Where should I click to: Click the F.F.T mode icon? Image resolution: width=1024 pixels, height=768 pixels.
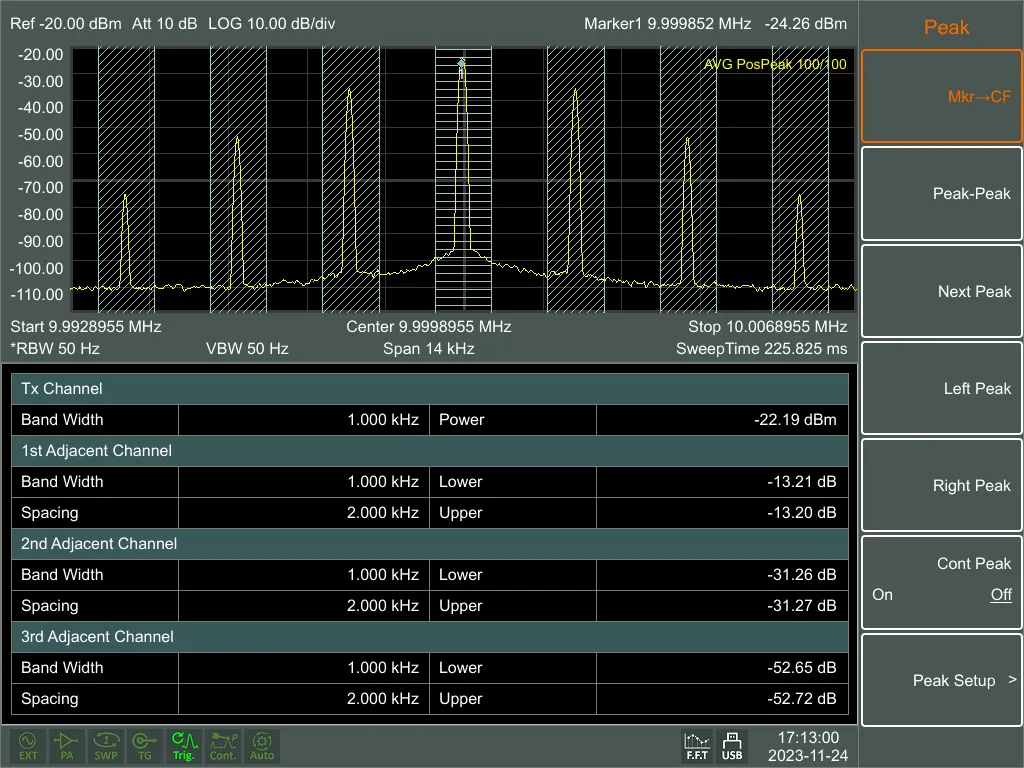[x=697, y=746]
